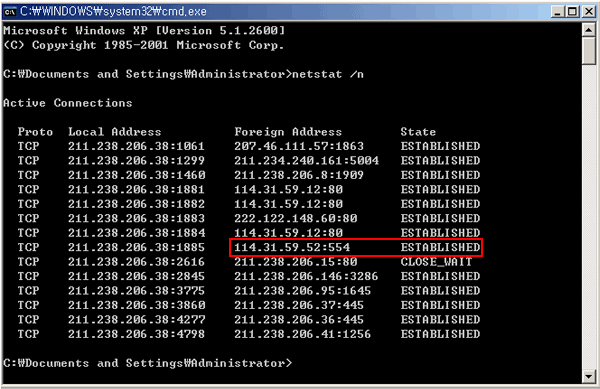This screenshot has width=600, height=389.
Task: Click foreign address 211.238.206.146:3286
Action: point(306,276)
